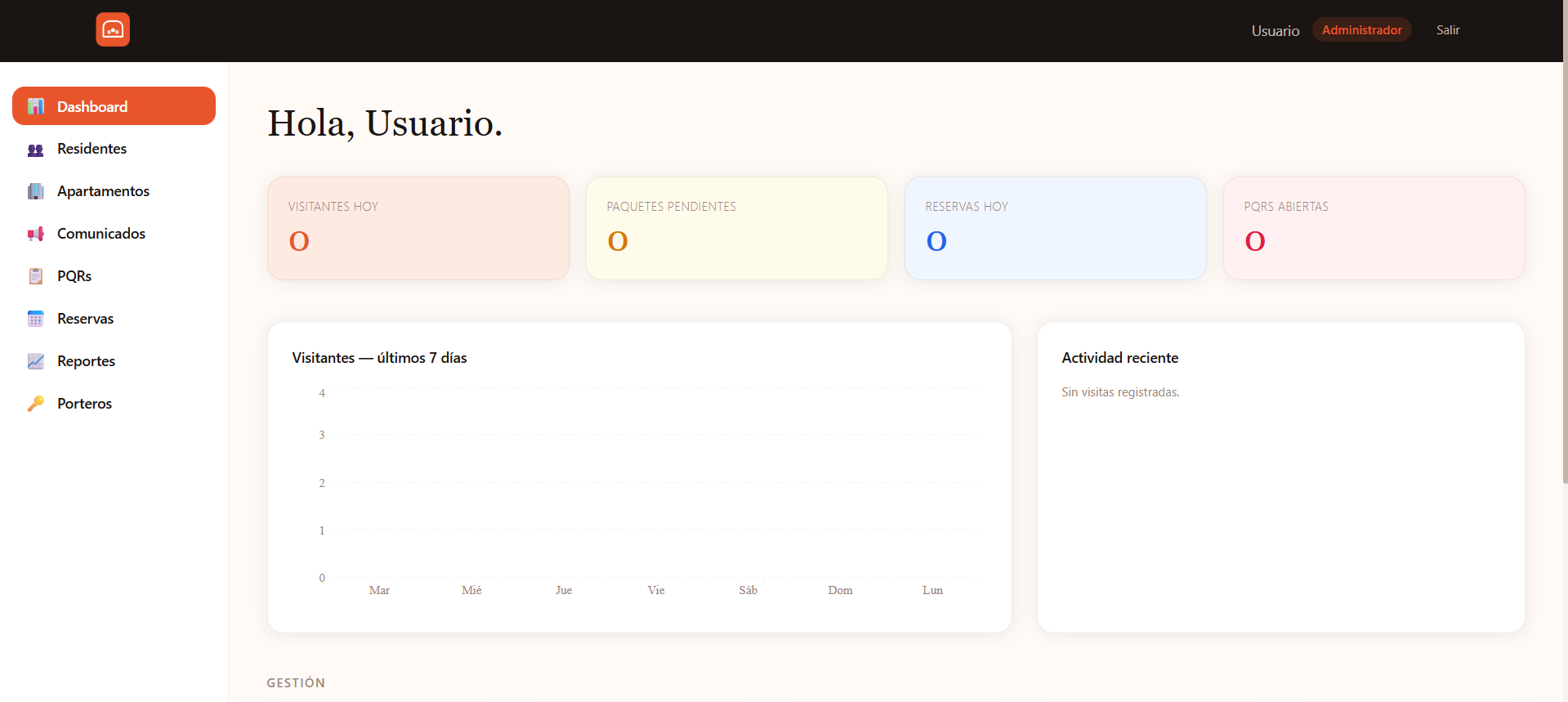Click the 'Sáb' label on chart axis

tap(748, 590)
